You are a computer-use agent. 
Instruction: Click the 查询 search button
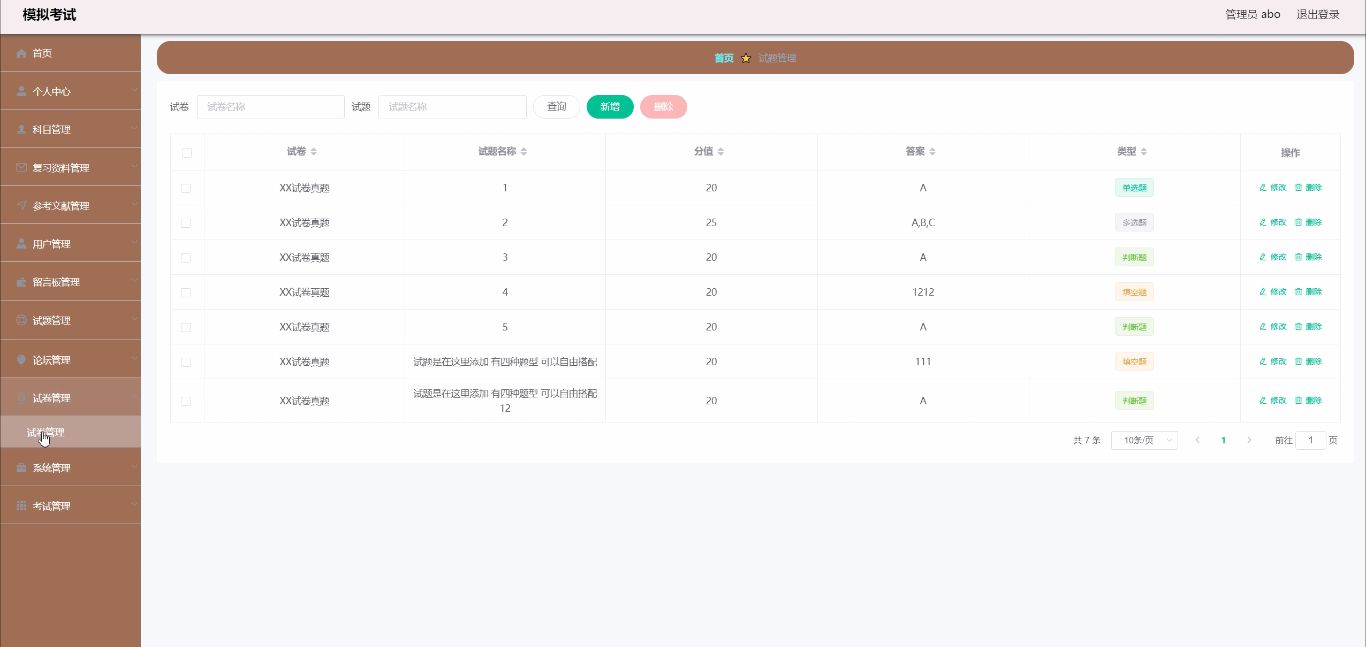point(556,107)
